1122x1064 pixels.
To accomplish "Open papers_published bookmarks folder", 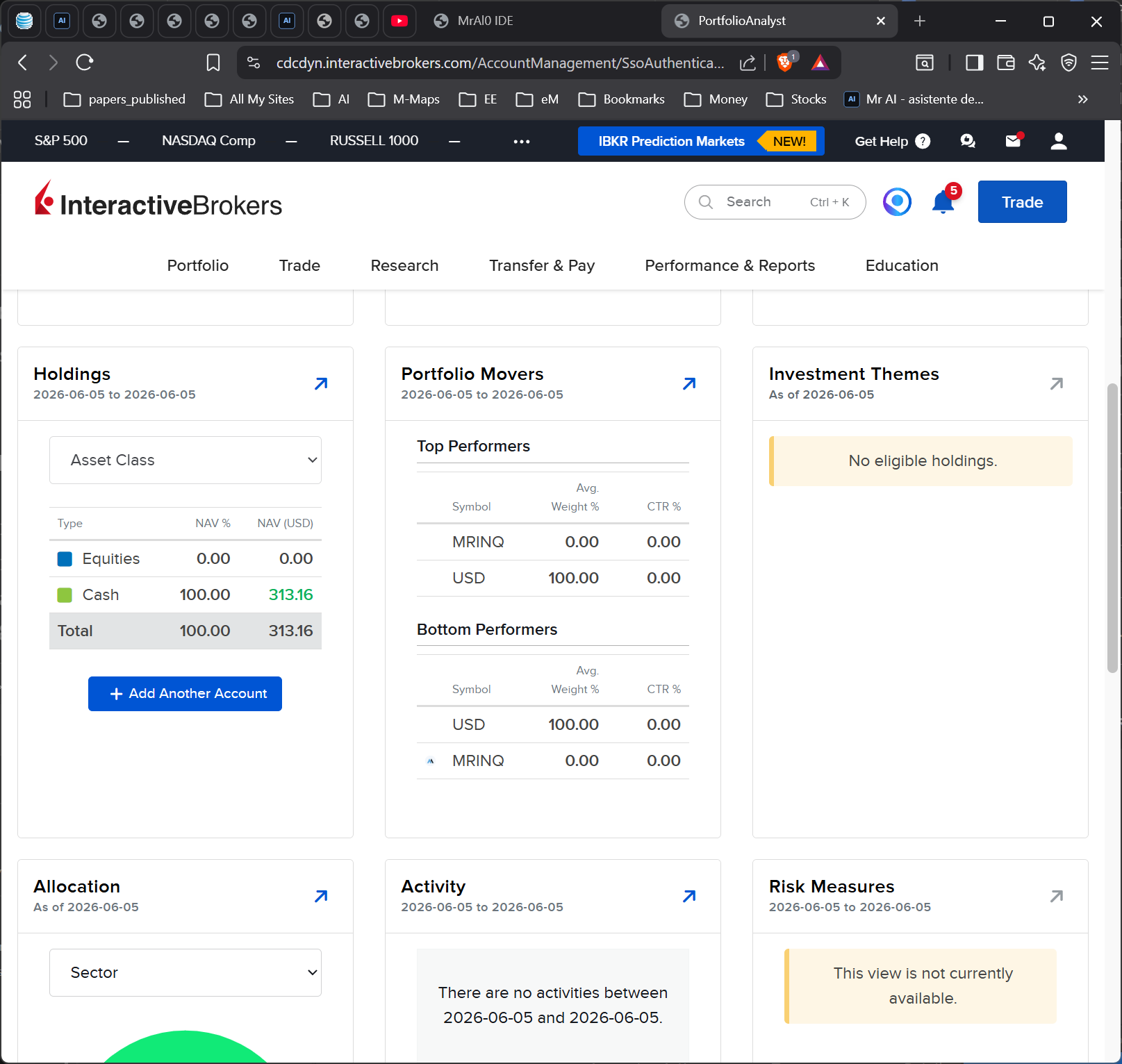I will [124, 99].
